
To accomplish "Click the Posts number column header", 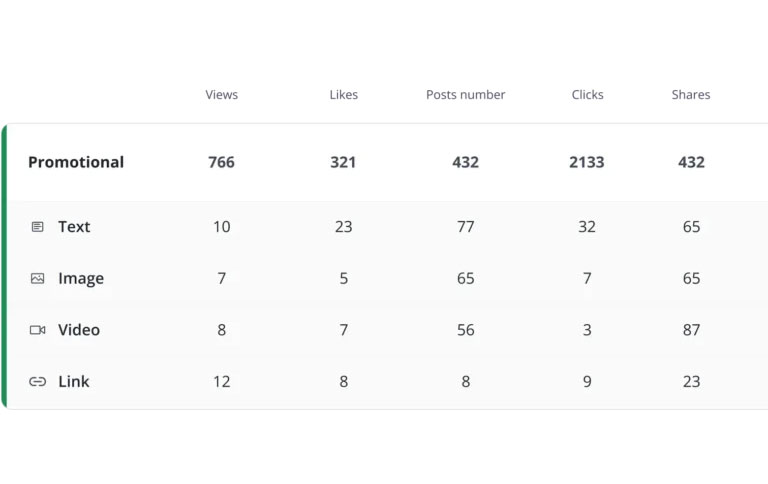I will tap(465, 95).
